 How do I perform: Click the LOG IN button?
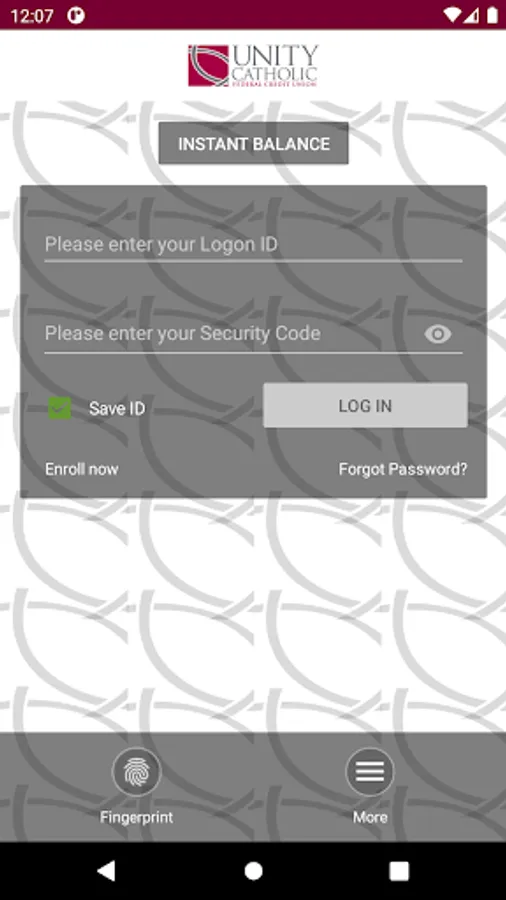pyautogui.click(x=365, y=405)
